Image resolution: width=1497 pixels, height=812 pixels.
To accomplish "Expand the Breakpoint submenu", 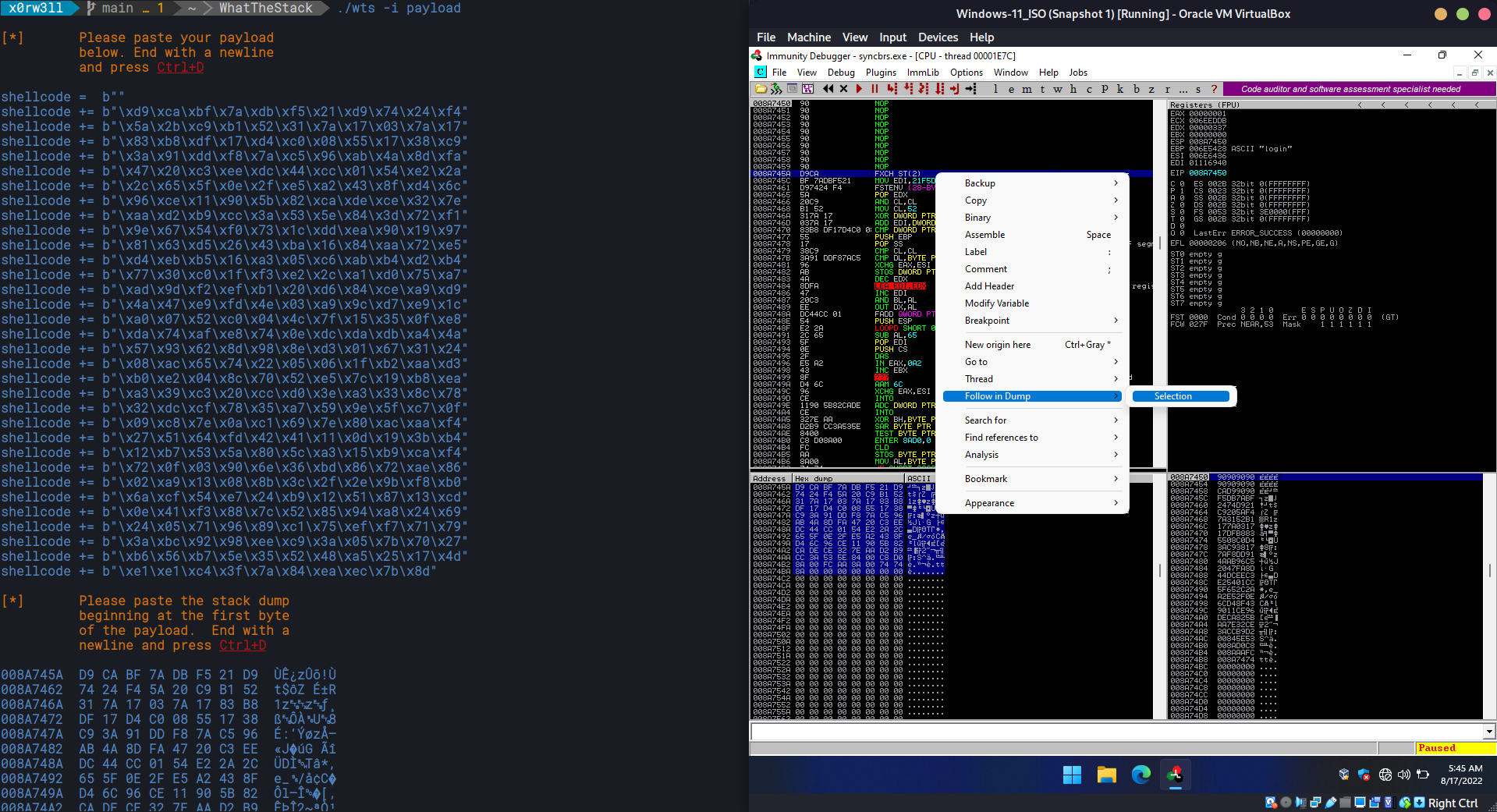I will click(1032, 321).
